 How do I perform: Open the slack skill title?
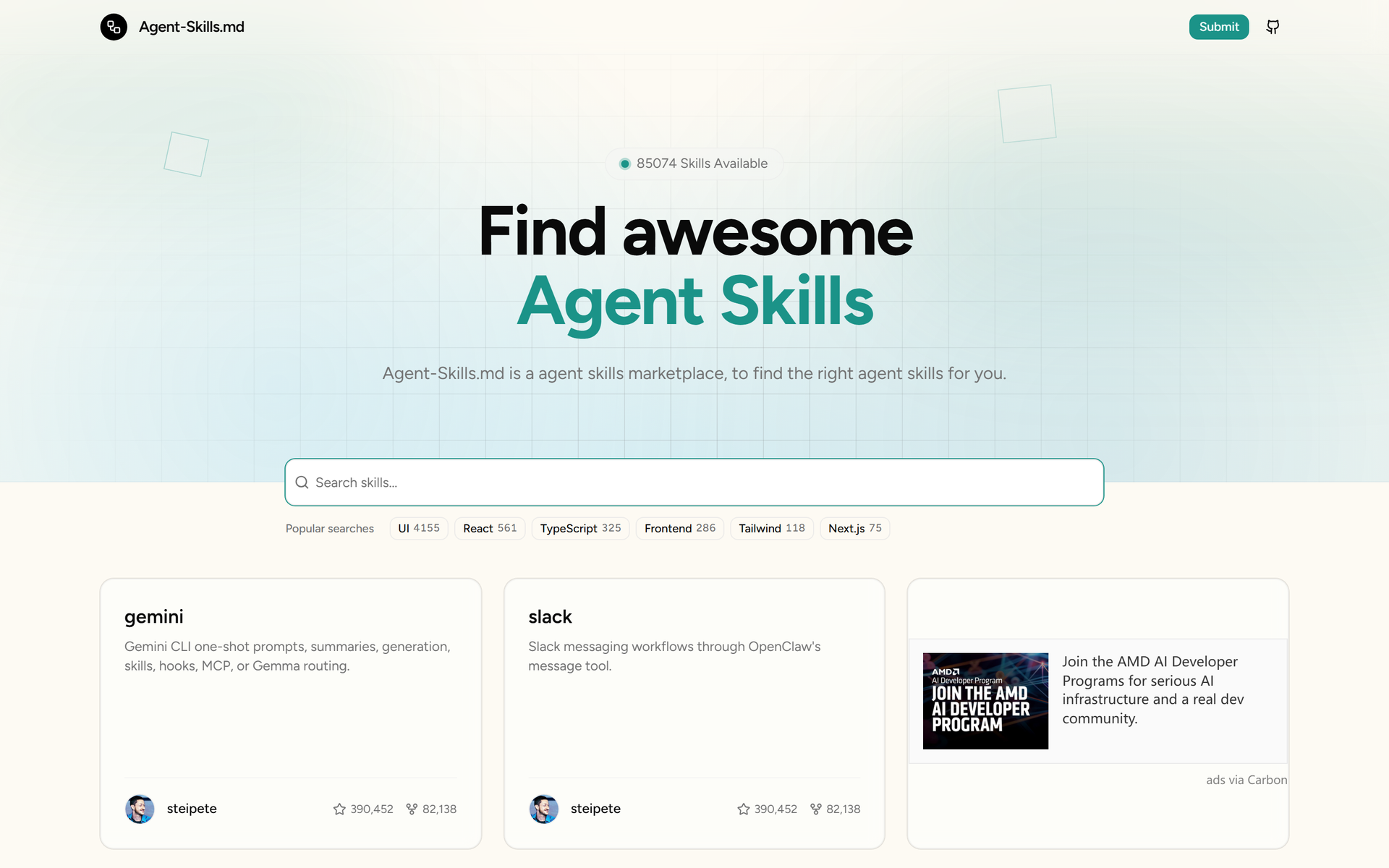point(550,617)
